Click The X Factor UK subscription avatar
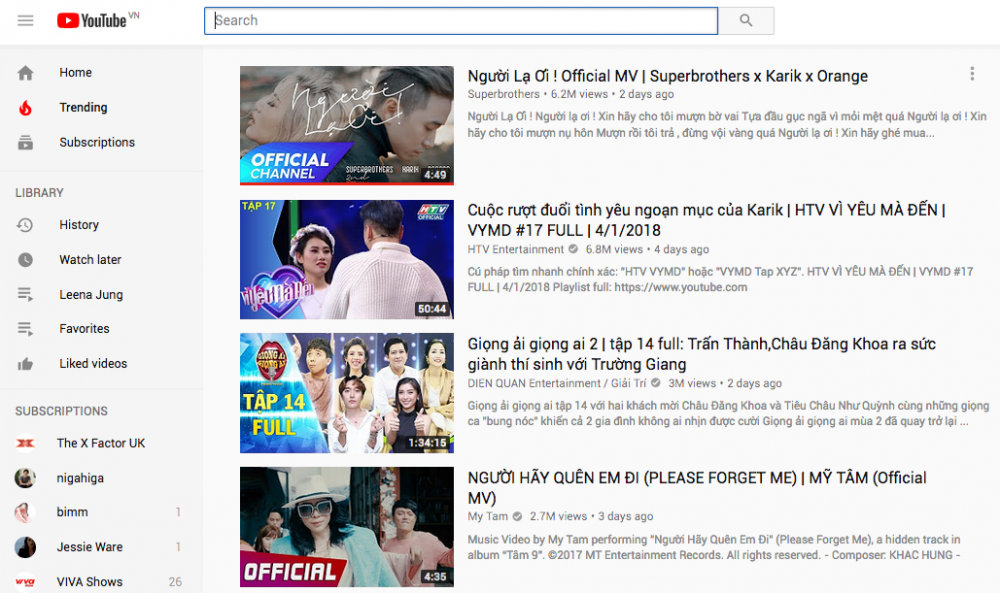The height and width of the screenshot is (593, 1000). point(24,443)
